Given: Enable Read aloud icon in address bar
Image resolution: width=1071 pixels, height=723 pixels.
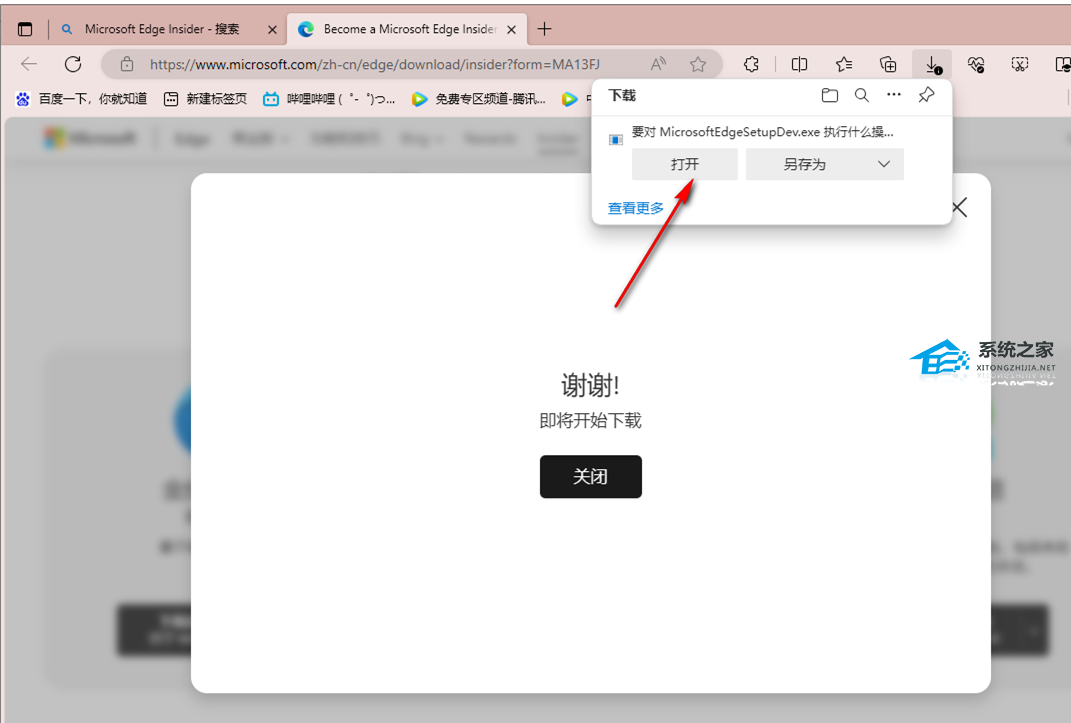Looking at the screenshot, I should pos(658,64).
